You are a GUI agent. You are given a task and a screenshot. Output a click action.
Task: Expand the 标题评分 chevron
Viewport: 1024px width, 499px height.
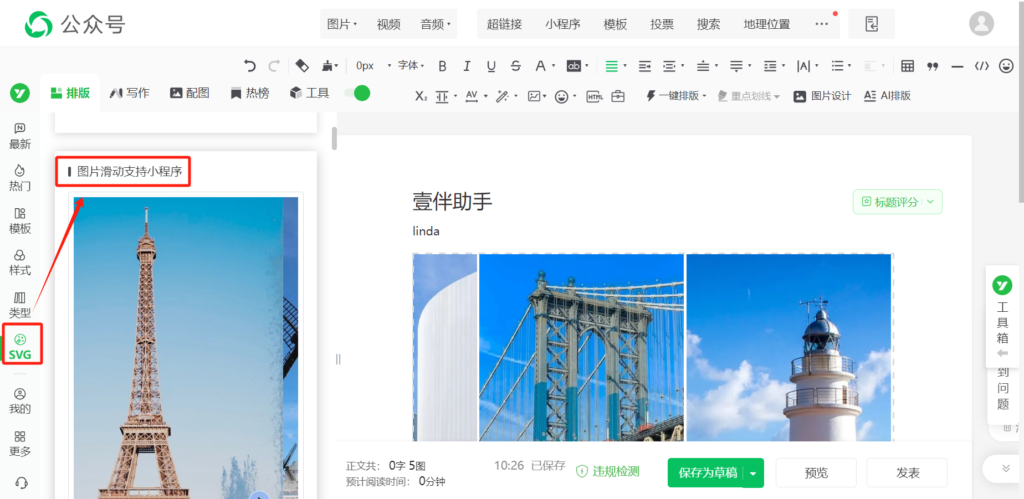[931, 202]
